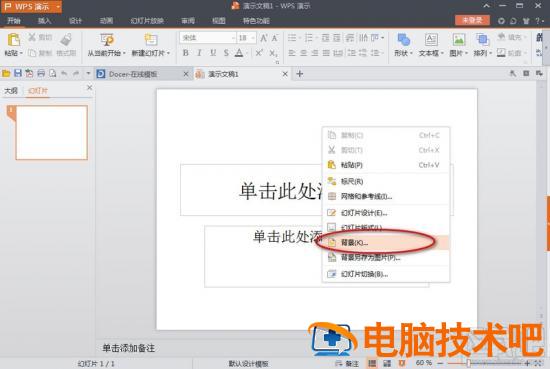Choose Slide Transition (B) in context menu

[386, 274]
